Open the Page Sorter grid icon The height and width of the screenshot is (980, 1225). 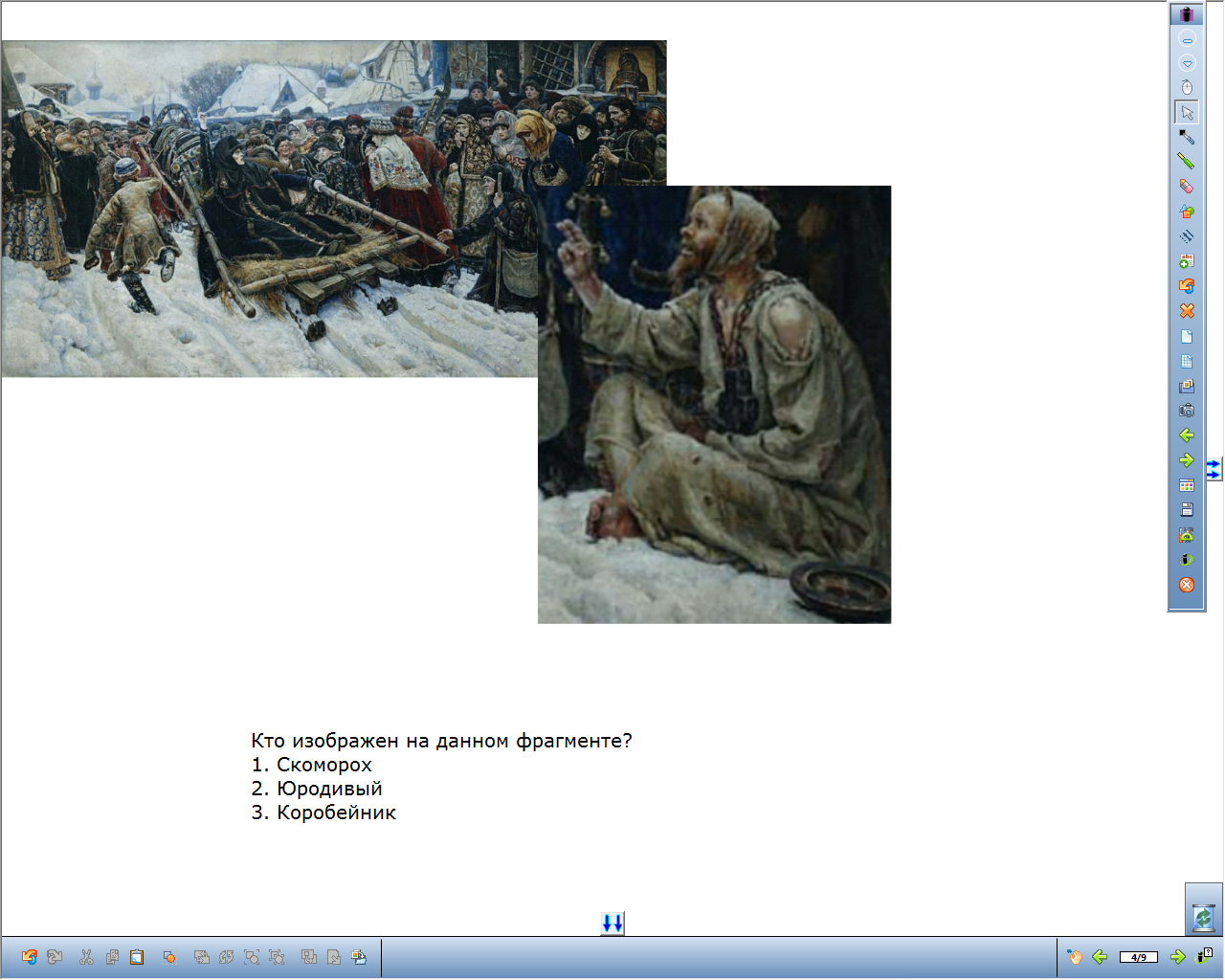tap(1187, 485)
